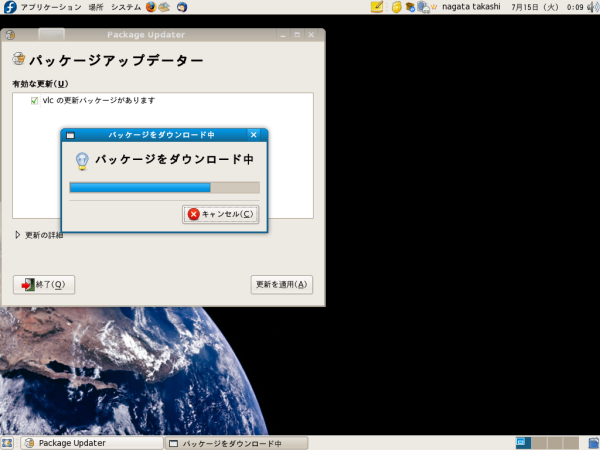Click the package icon beside パッケージアップデーター heading

pos(18,59)
